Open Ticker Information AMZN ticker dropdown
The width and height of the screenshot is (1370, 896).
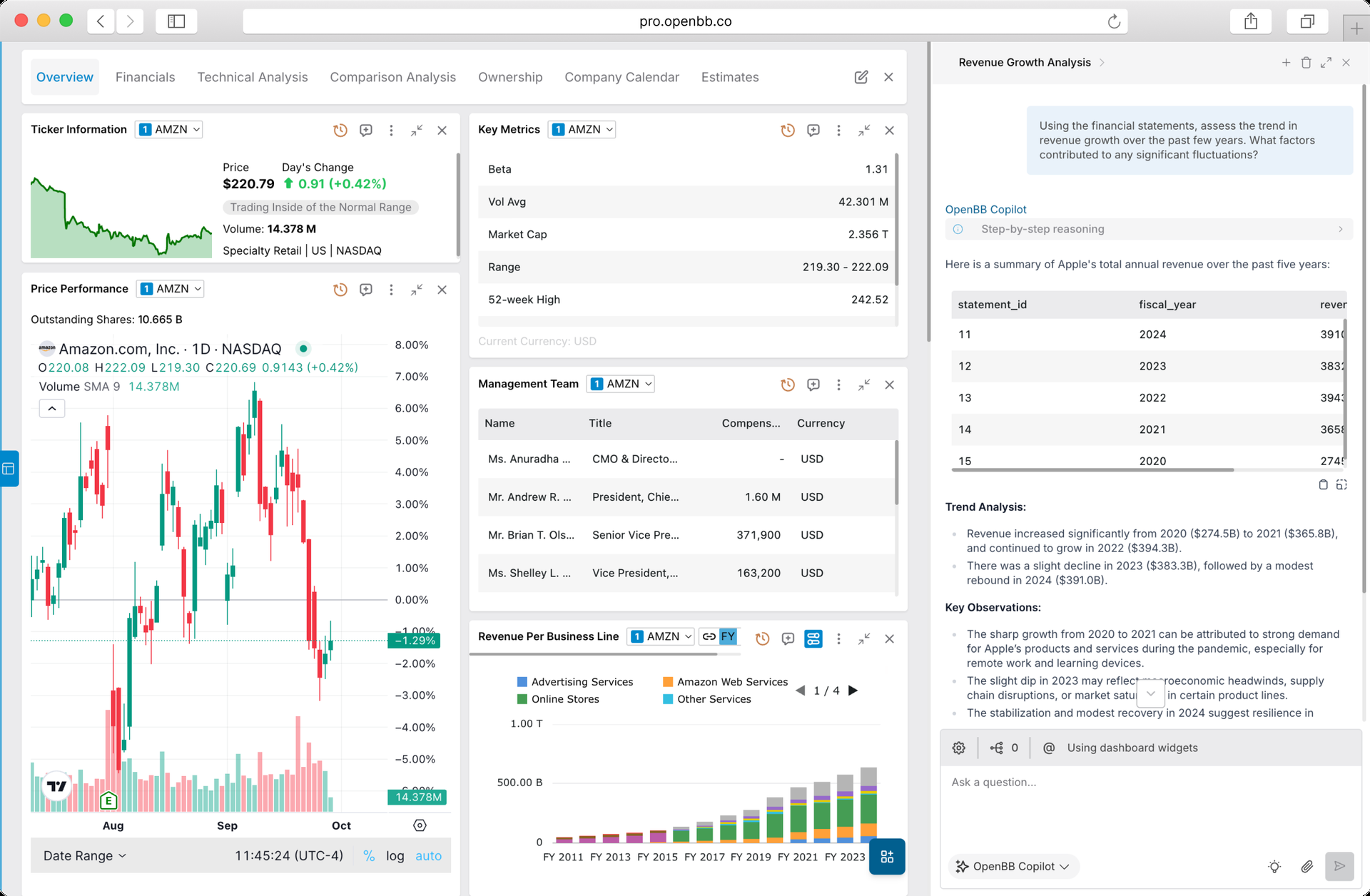[x=169, y=129]
